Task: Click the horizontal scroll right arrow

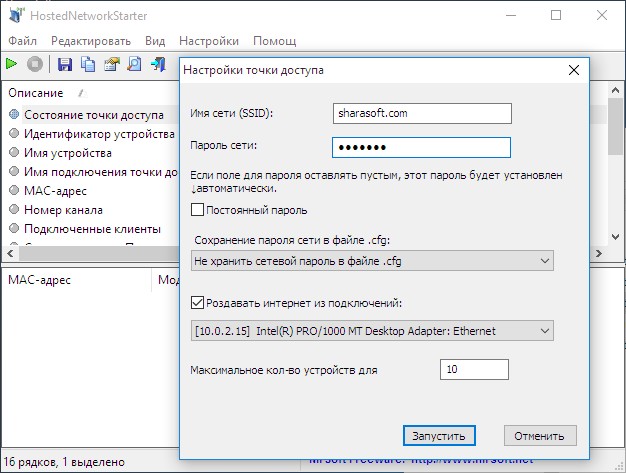Action: [x=598, y=253]
